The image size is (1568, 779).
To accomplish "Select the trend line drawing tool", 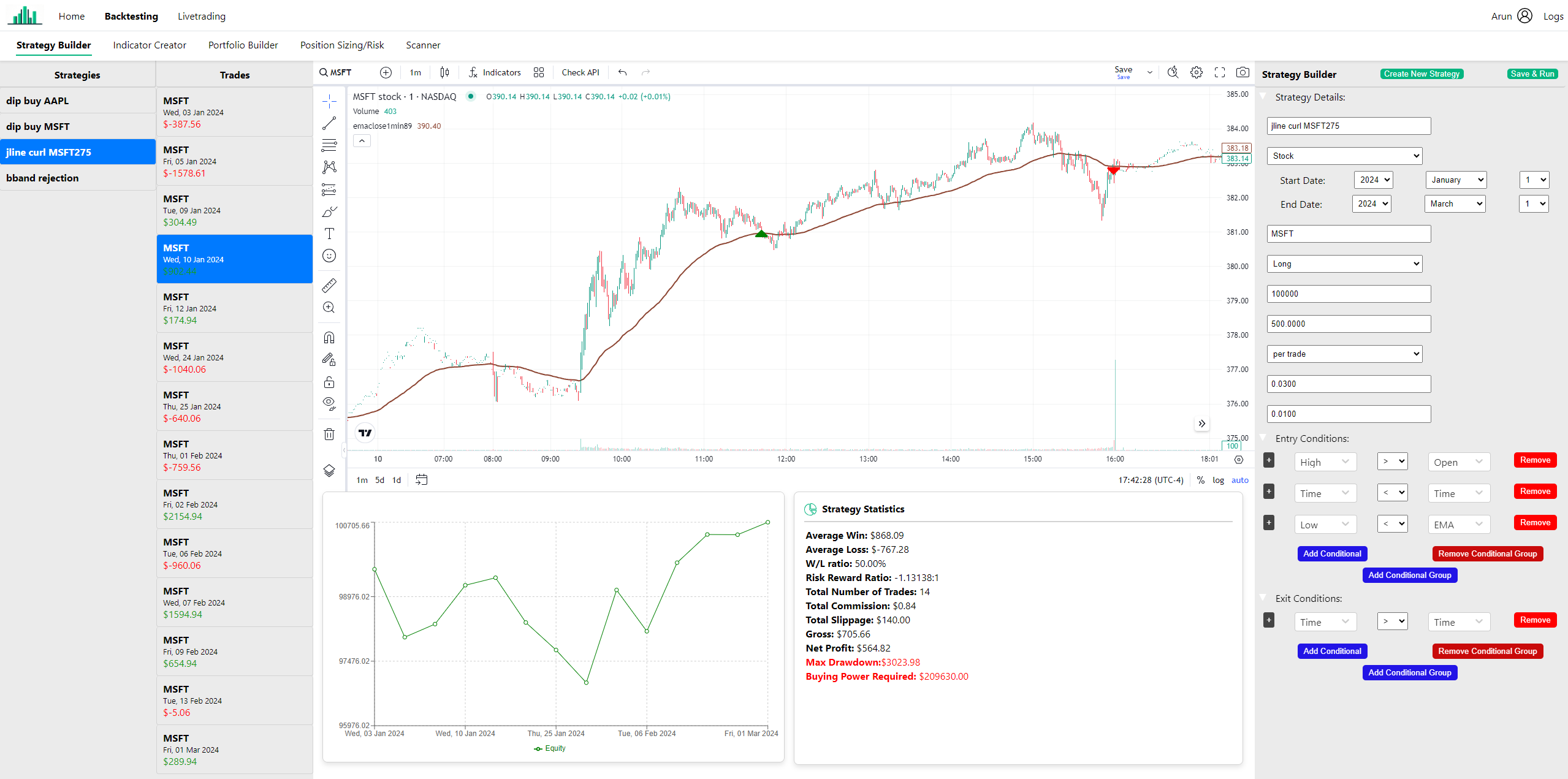I will coord(329,123).
